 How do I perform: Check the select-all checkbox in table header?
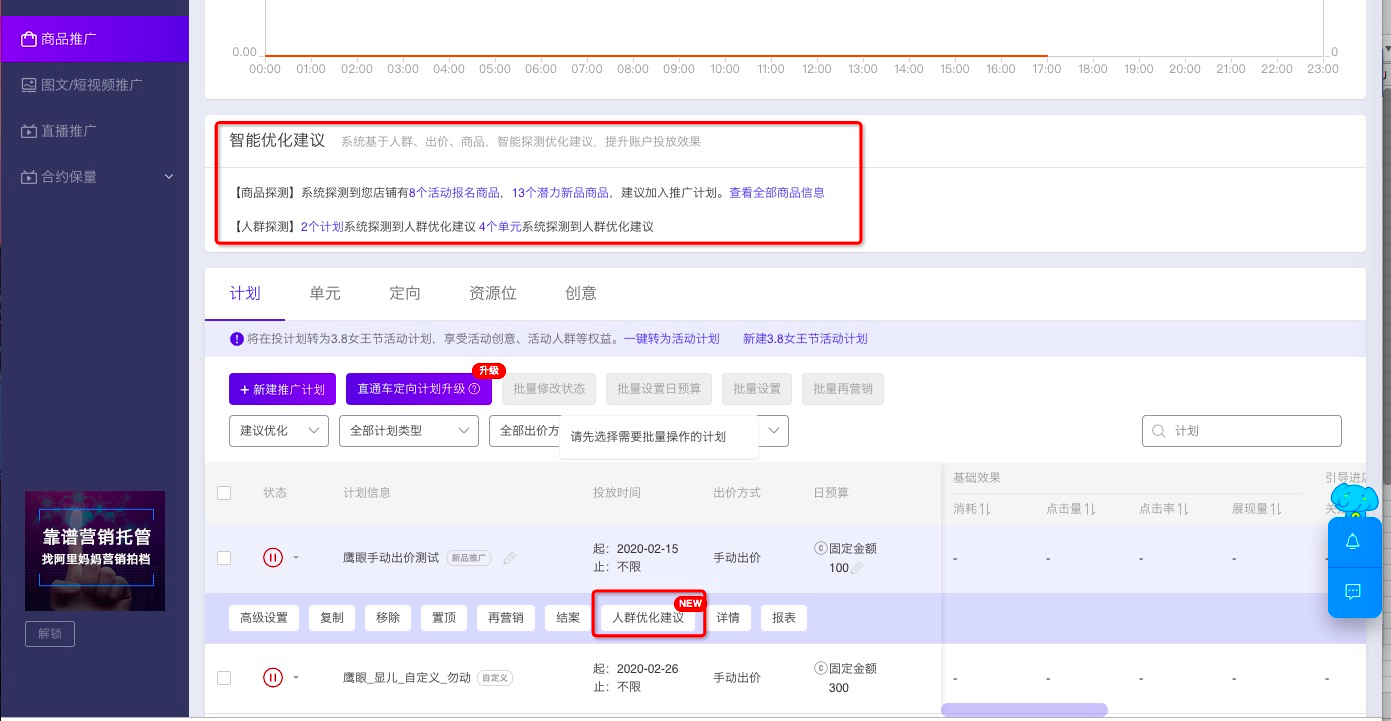pyautogui.click(x=224, y=493)
